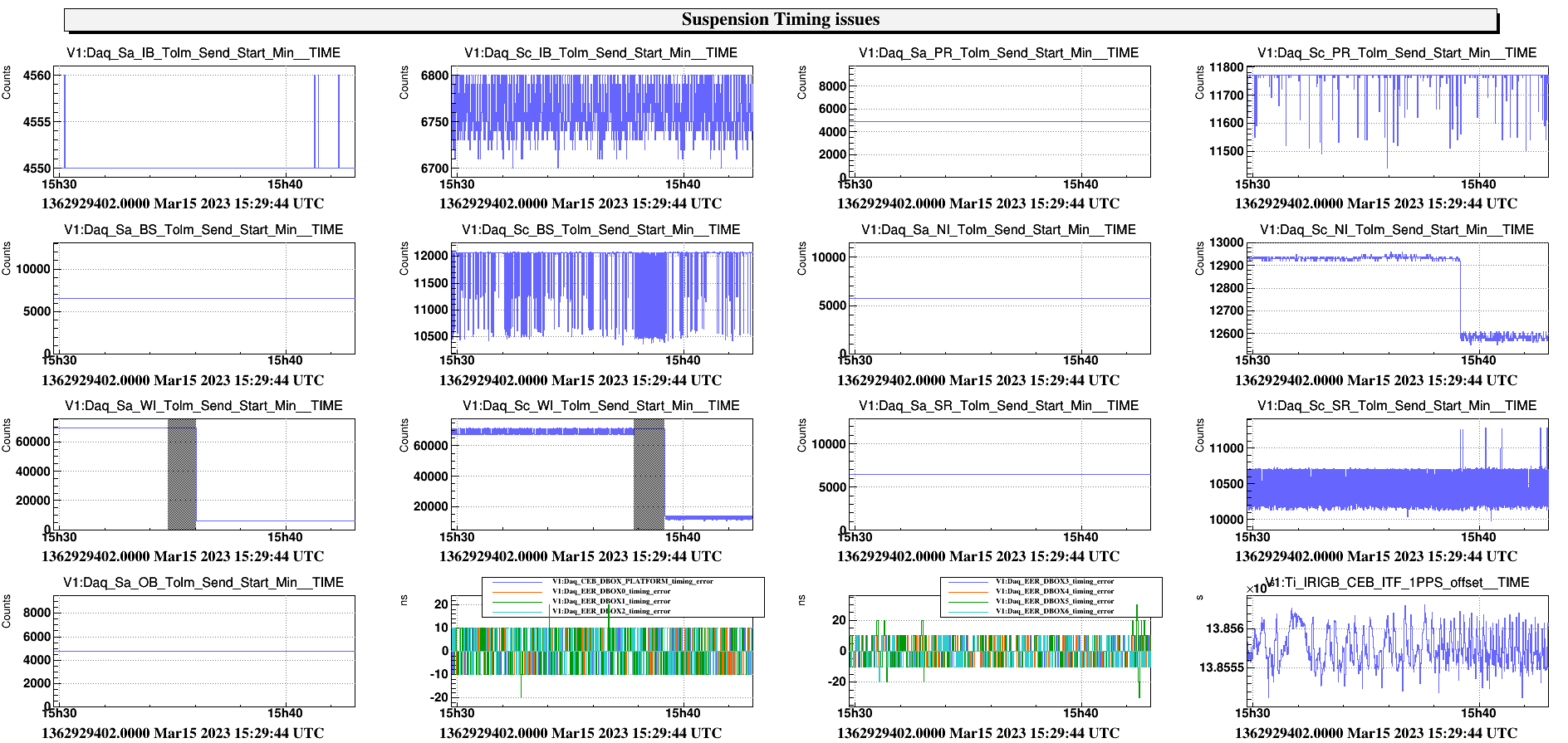
Task: Click the Daq_Sa_NI_Tolm_Send_Start_Min plot title
Action: pyautogui.click(x=998, y=230)
